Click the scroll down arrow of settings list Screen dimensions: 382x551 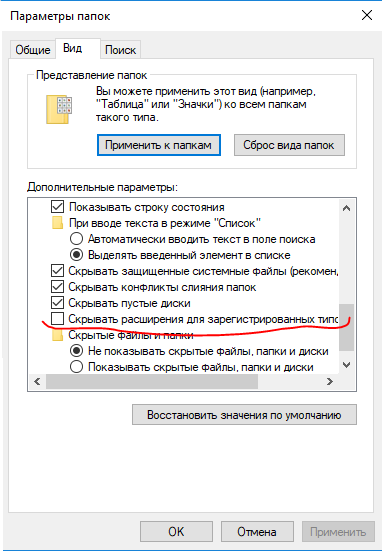click(347, 365)
